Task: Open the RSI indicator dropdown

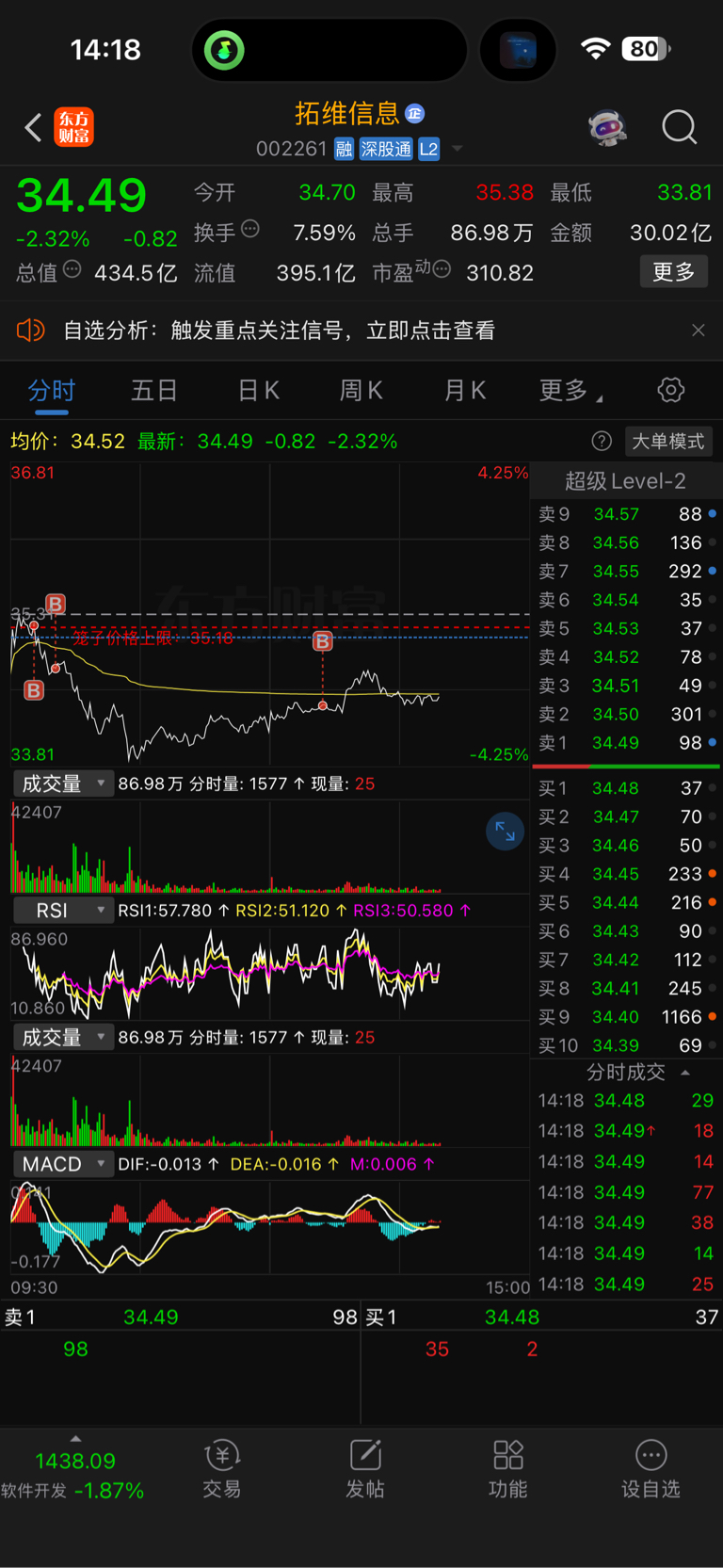Action: coord(63,911)
